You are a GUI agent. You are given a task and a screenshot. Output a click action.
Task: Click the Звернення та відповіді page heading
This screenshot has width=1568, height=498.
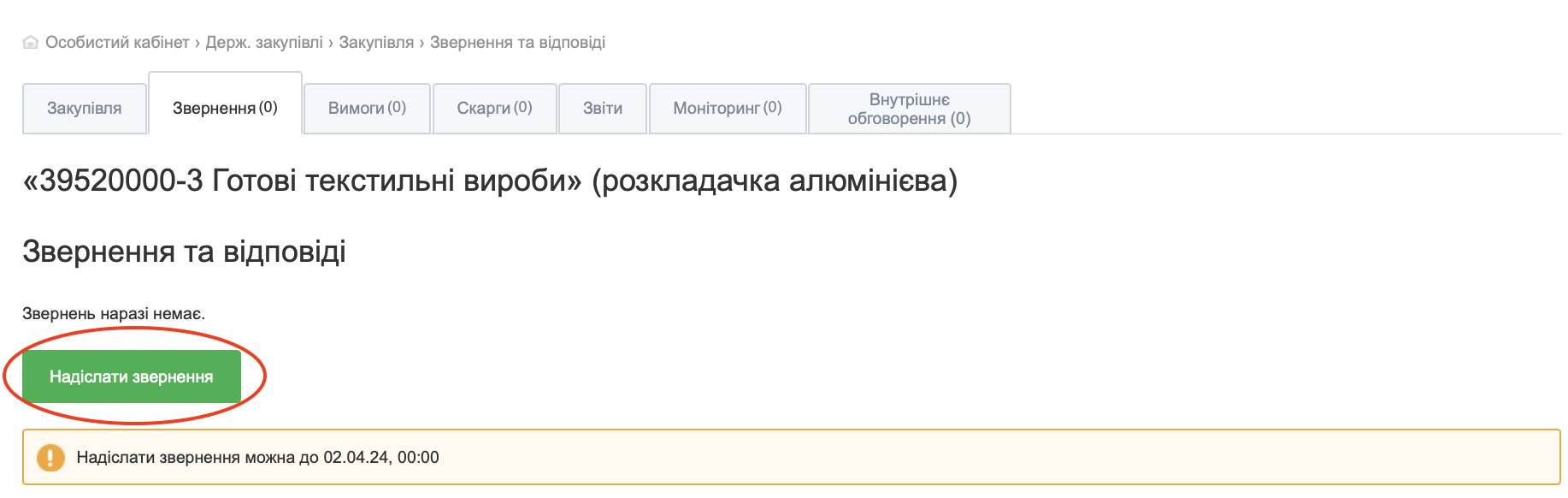[184, 252]
